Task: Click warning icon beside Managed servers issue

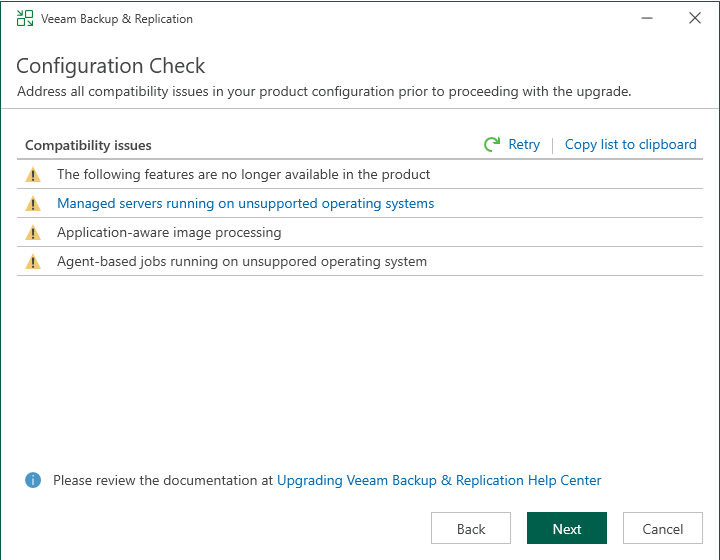Action: [x=33, y=204]
